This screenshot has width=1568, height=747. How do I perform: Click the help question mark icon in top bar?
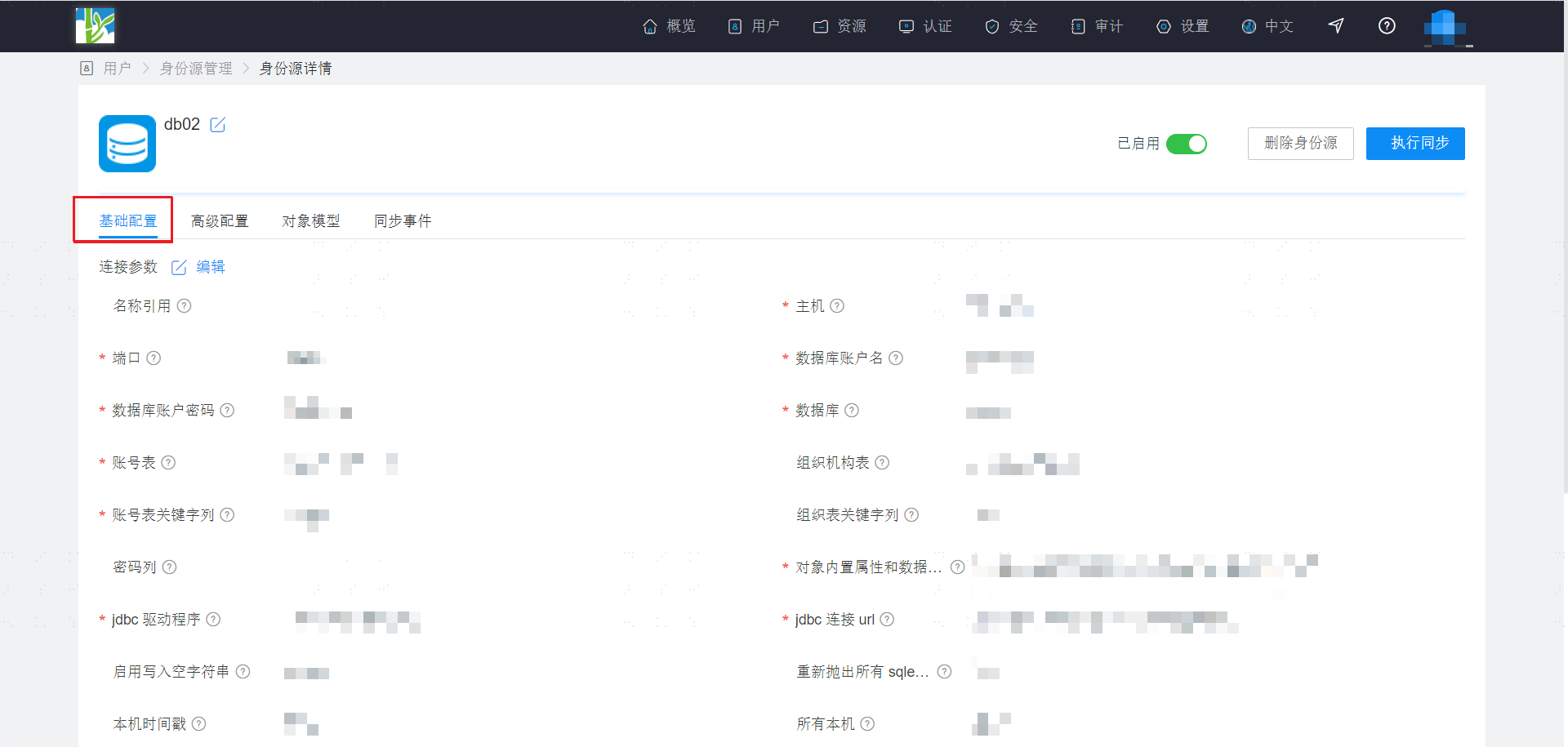(x=1387, y=26)
